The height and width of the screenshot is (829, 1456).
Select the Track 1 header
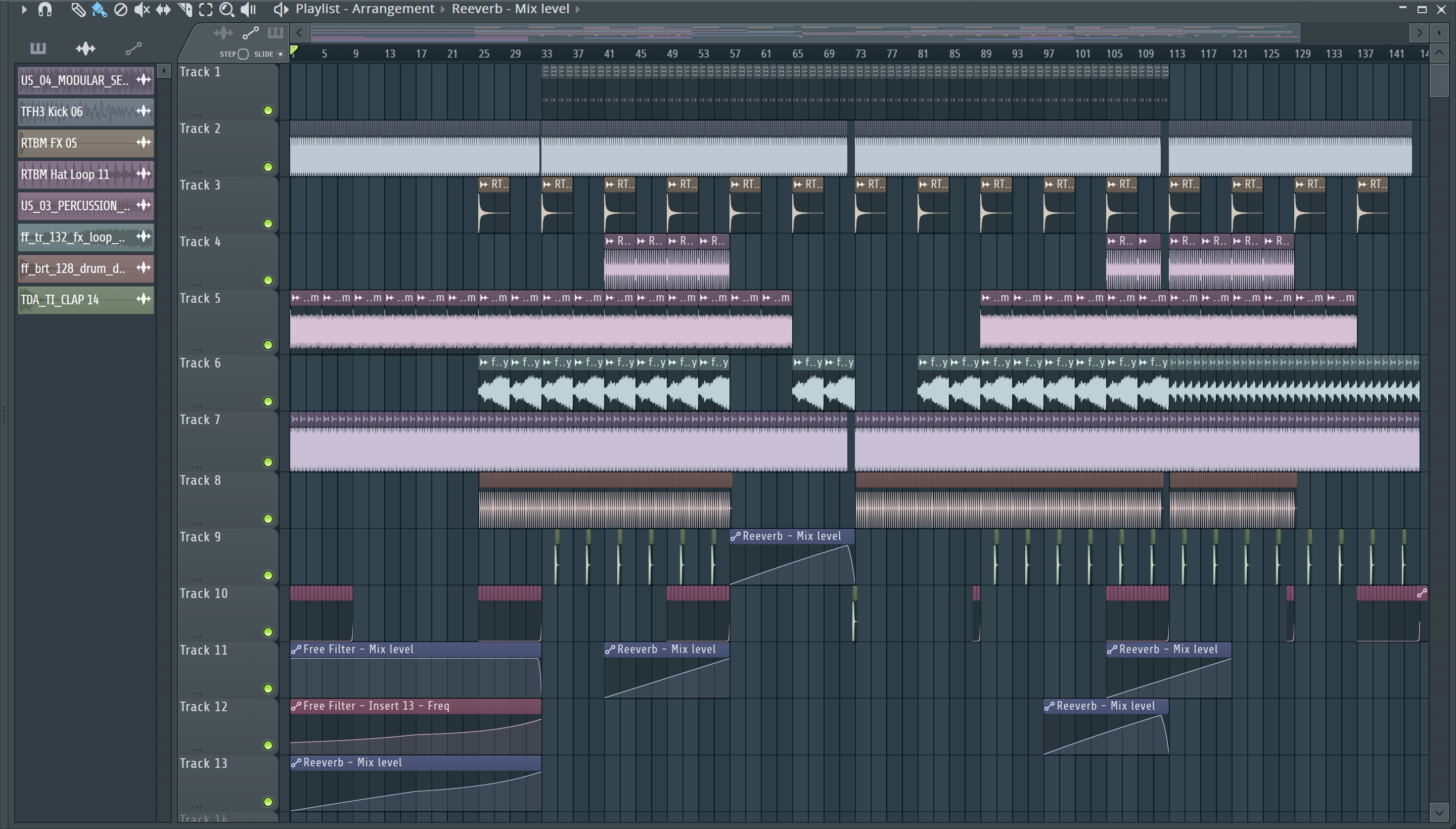(x=228, y=91)
